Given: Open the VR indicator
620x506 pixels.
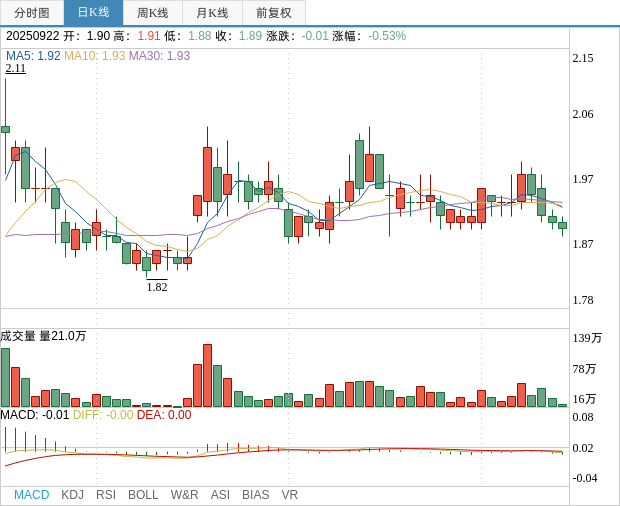Looking at the screenshot, I should tap(289, 495).
